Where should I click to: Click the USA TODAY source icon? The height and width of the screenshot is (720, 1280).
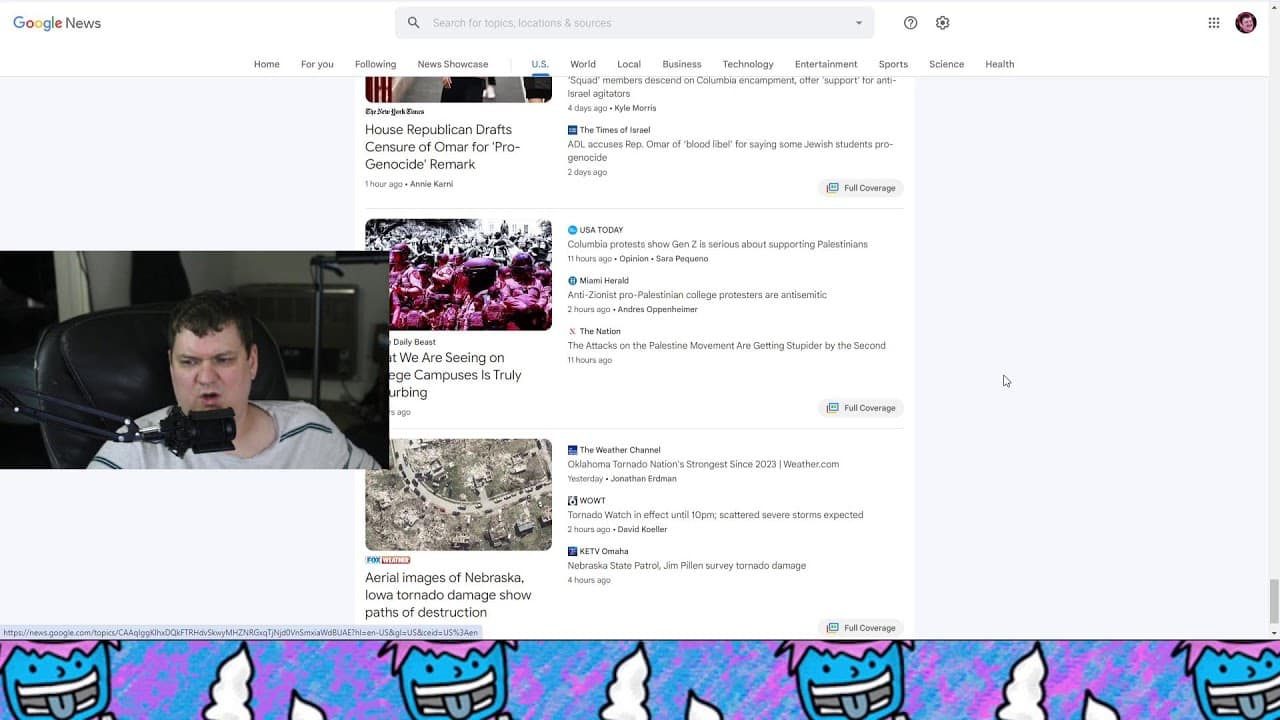[572, 230]
